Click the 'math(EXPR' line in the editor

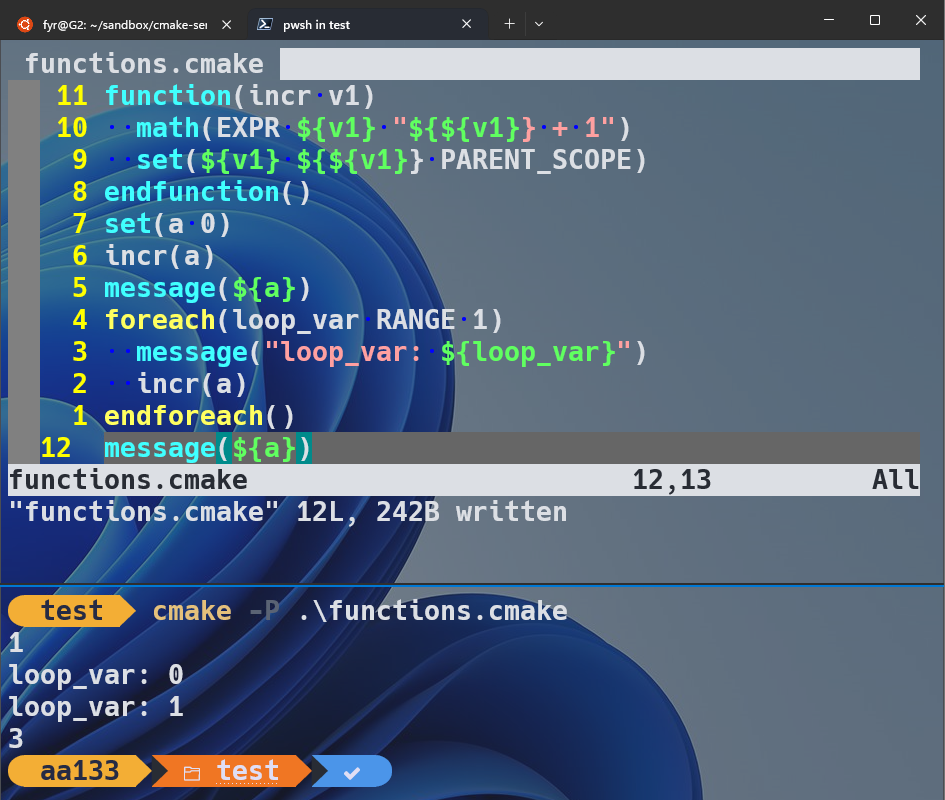pos(383,128)
